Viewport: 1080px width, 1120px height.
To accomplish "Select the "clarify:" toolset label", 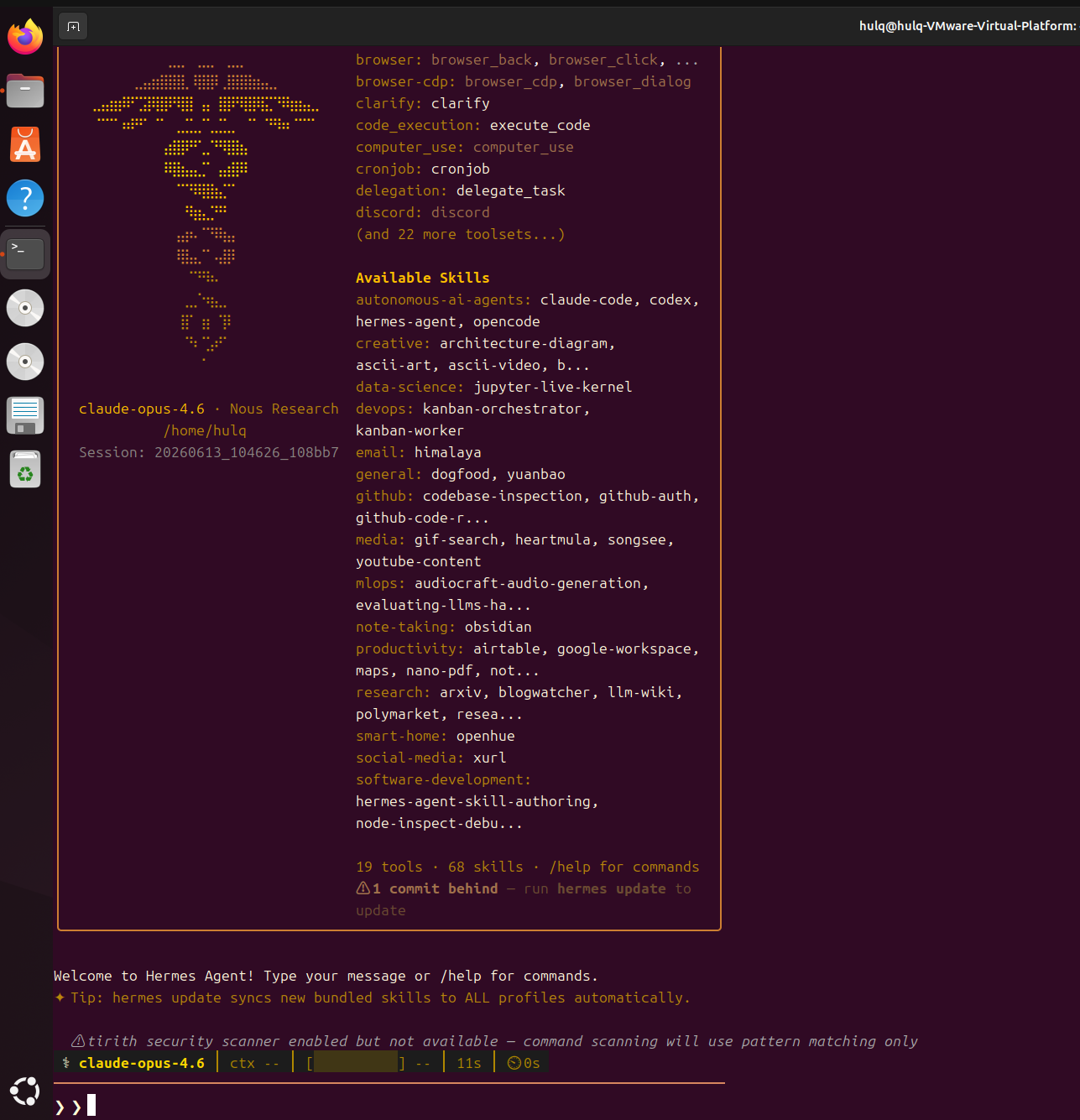I will pyautogui.click(x=389, y=103).
